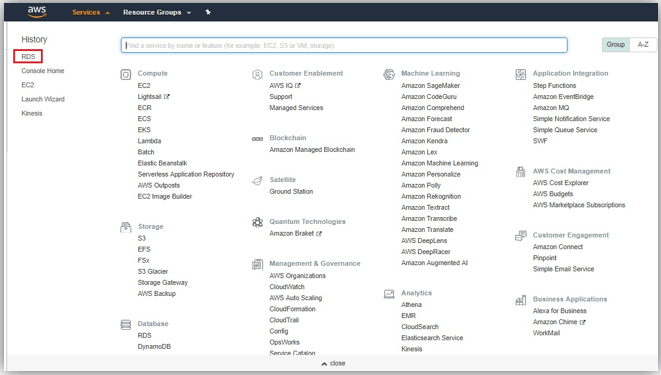Click the external link icon beside Amazon Chime
The width and height of the screenshot is (661, 375).
pos(582,322)
